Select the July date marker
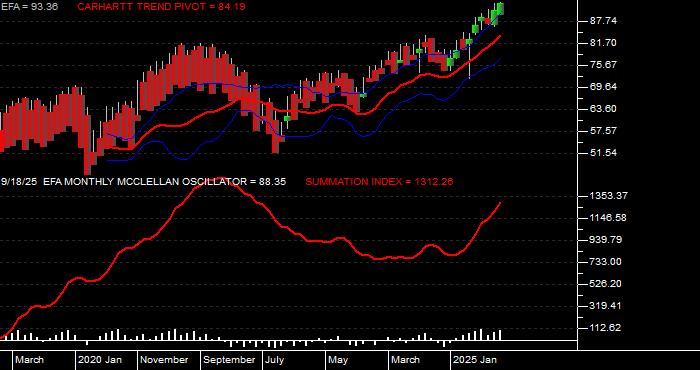 (275, 360)
